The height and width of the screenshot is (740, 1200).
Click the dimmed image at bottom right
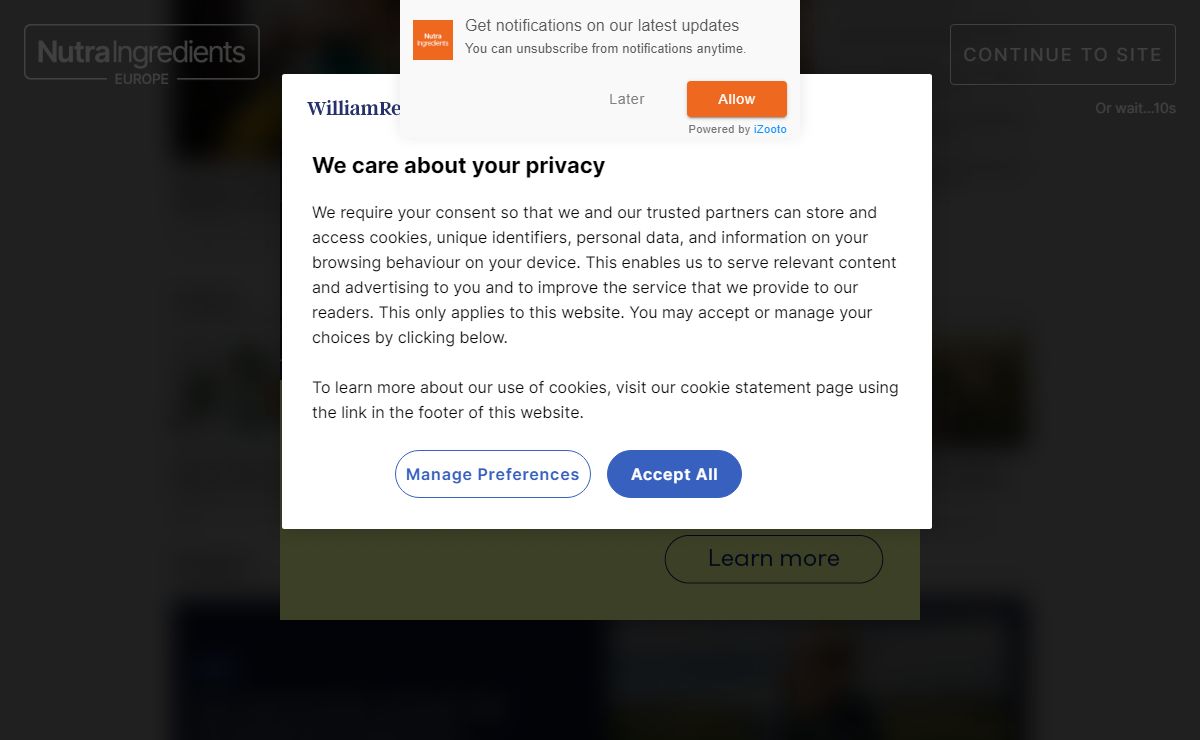click(815, 670)
